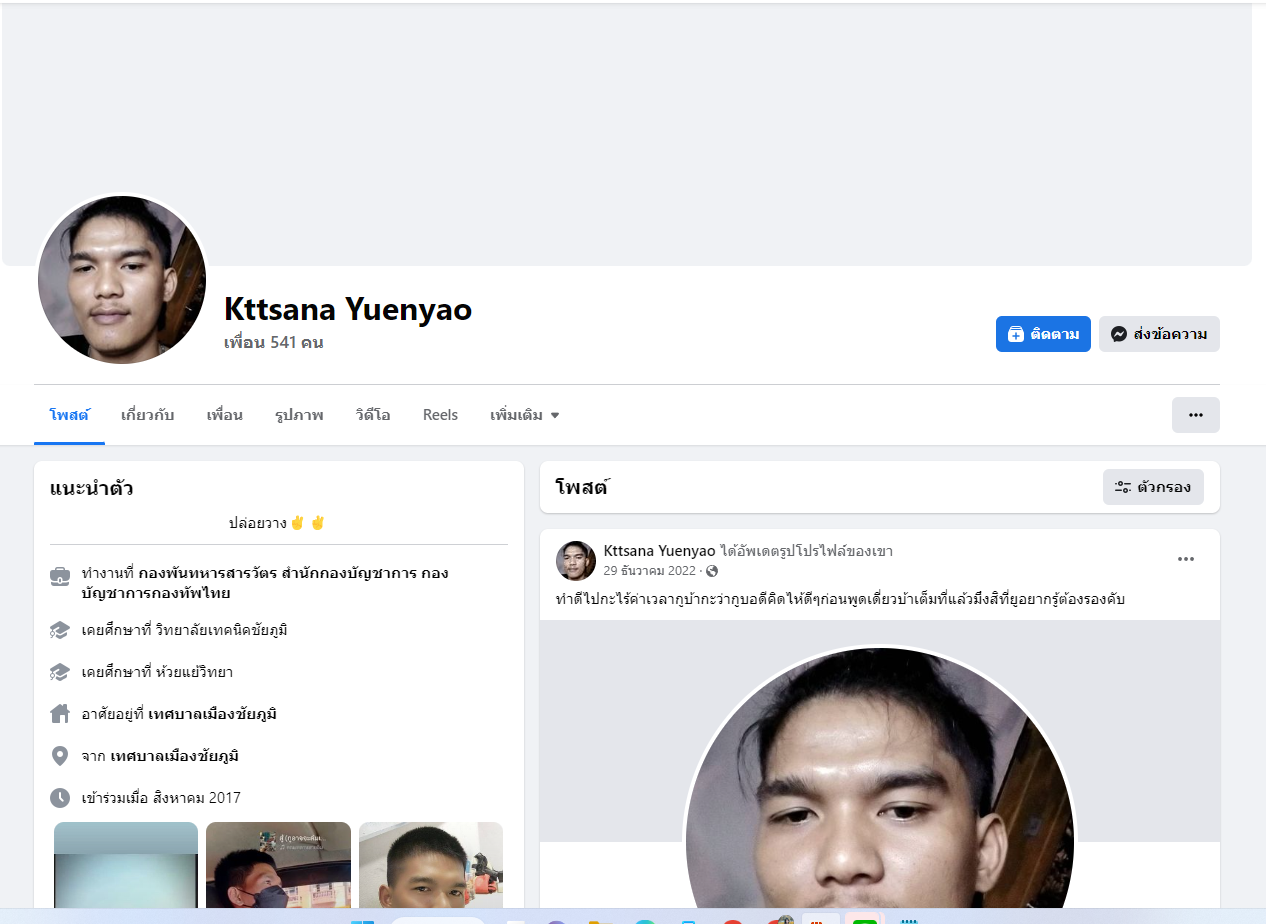This screenshot has width=1266, height=924.
Task: Click the โพสต์ heading in the posts card
Action: pyautogui.click(x=583, y=487)
